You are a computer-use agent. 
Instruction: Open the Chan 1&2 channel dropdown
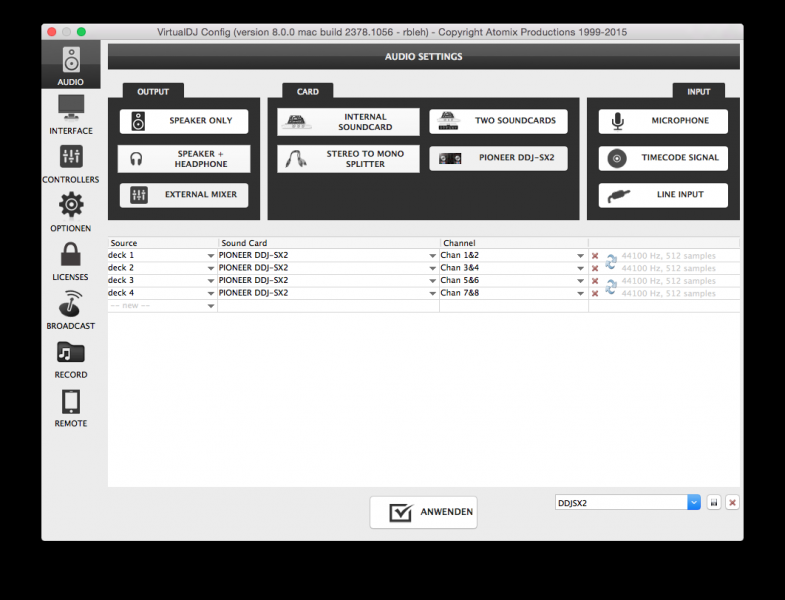[x=580, y=255]
